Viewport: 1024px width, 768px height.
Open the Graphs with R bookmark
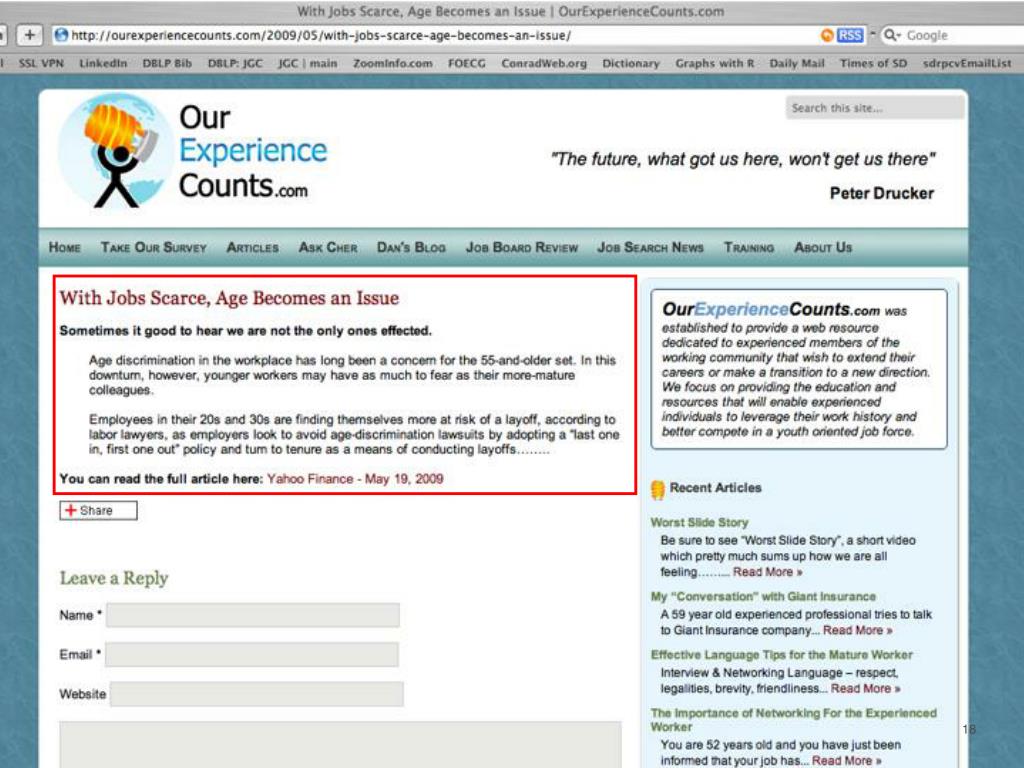click(x=714, y=63)
